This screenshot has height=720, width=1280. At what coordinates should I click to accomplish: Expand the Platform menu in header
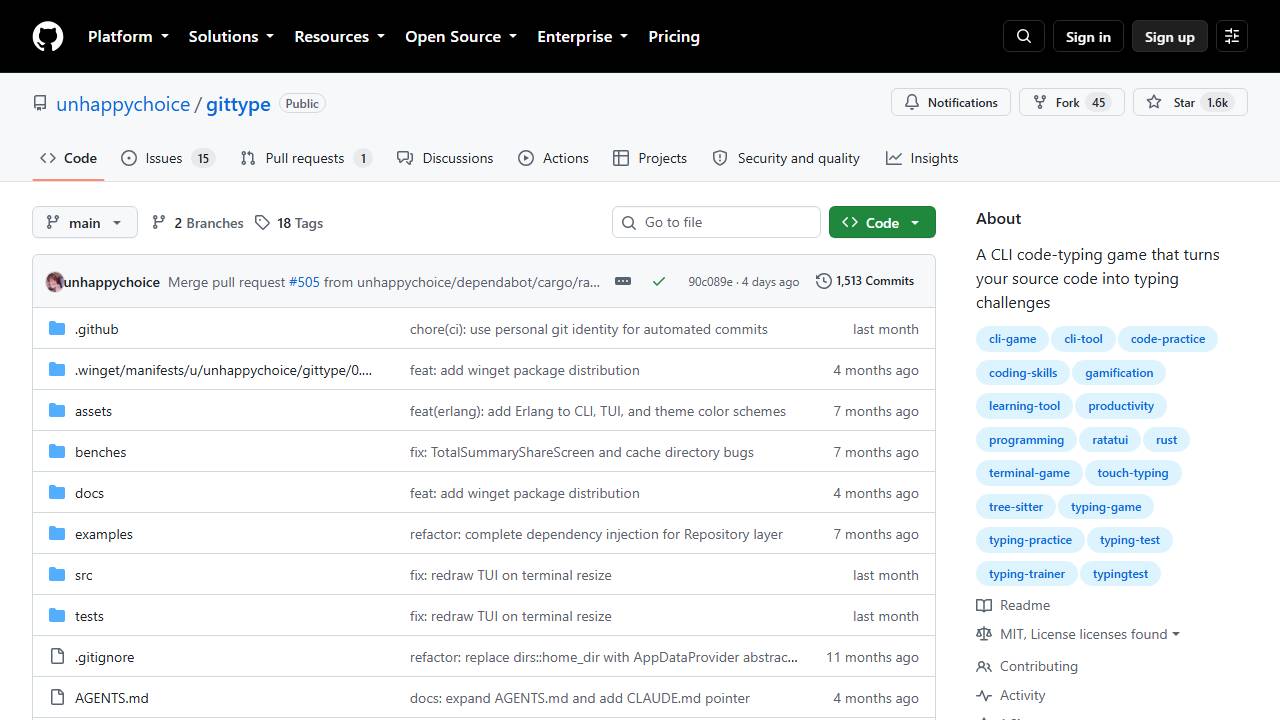pos(128,36)
